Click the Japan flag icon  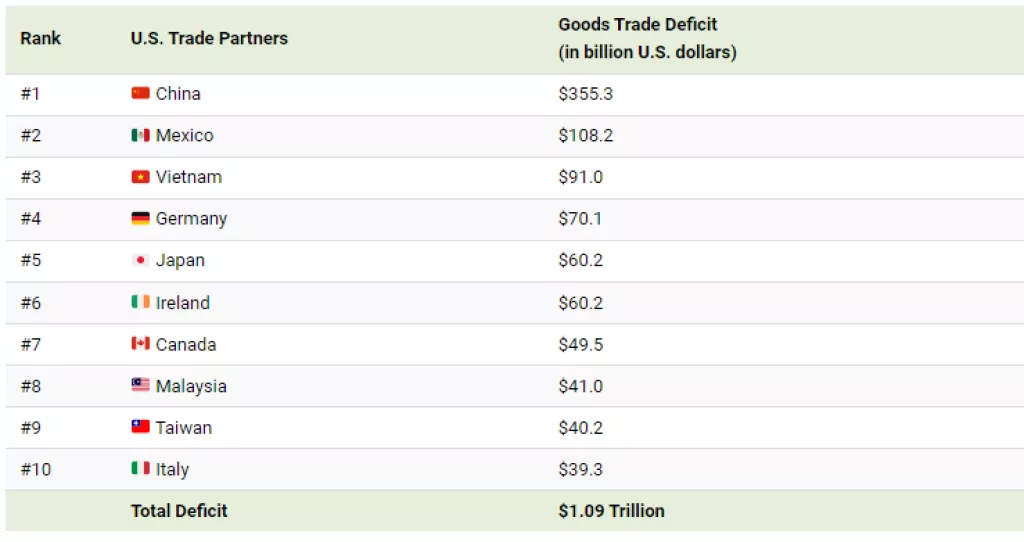140,260
